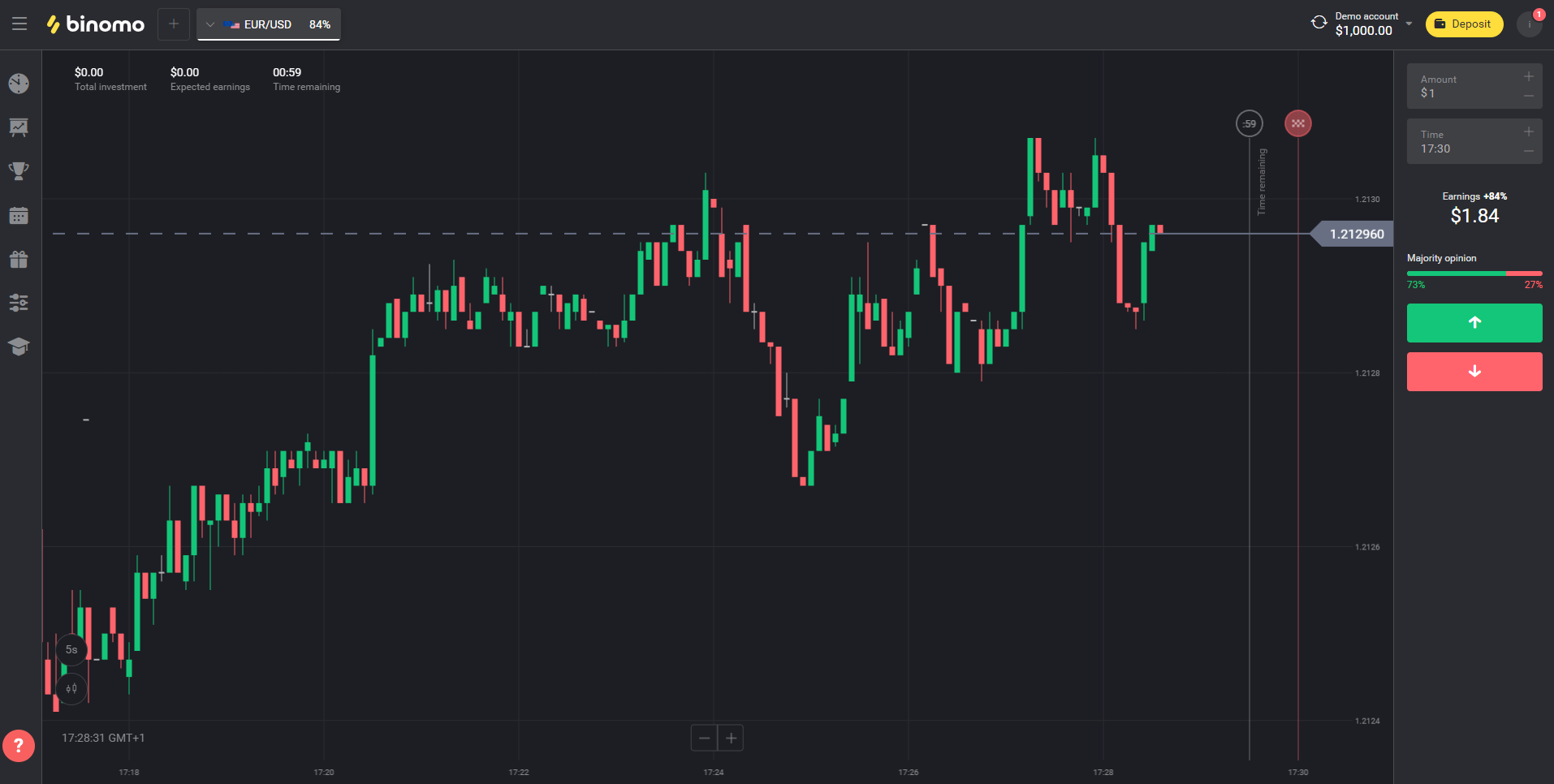
Task: Expand the EUR/USD asset dropdown arrow
Action: (x=210, y=24)
